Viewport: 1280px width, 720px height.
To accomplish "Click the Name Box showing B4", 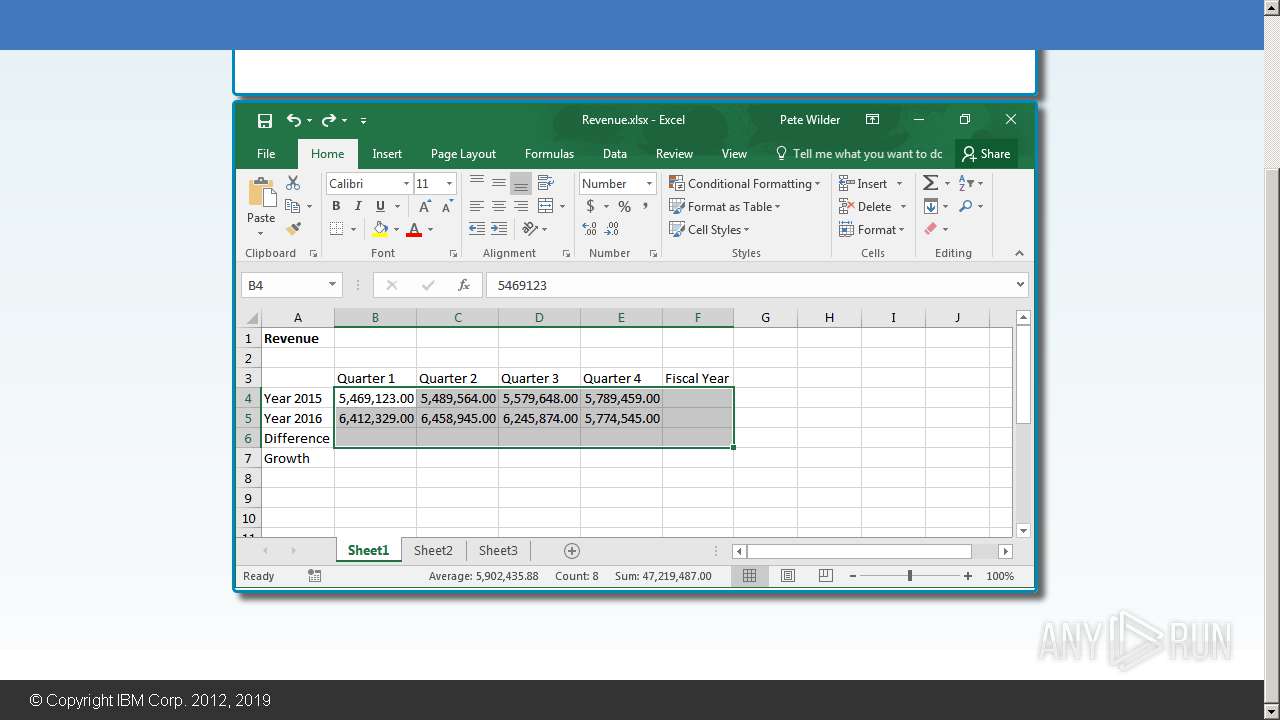I will [x=291, y=285].
